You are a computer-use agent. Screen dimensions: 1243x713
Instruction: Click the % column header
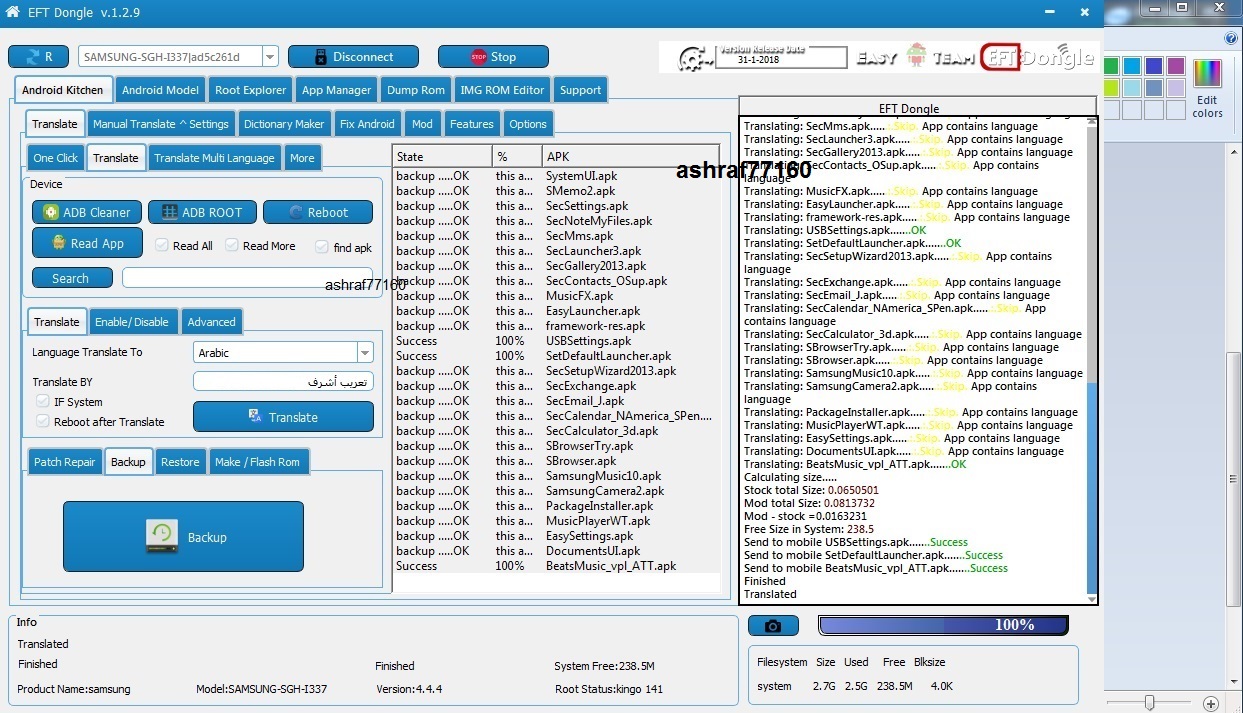click(517, 156)
